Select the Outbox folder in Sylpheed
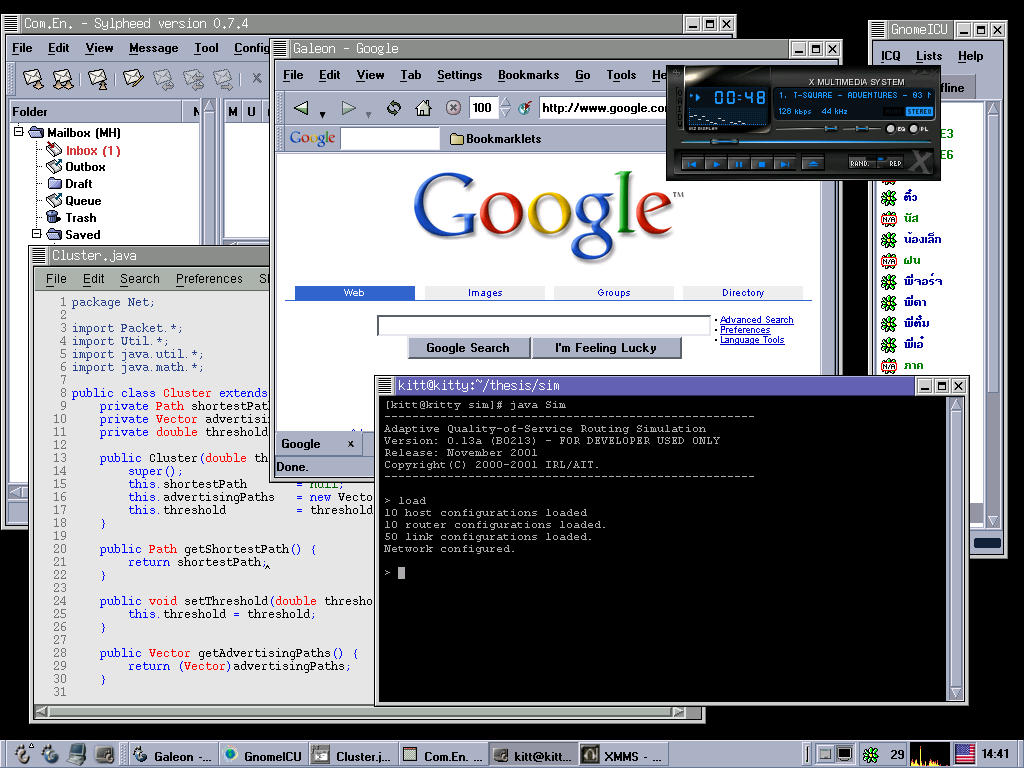Viewport: 1024px width, 768px height. (76, 167)
